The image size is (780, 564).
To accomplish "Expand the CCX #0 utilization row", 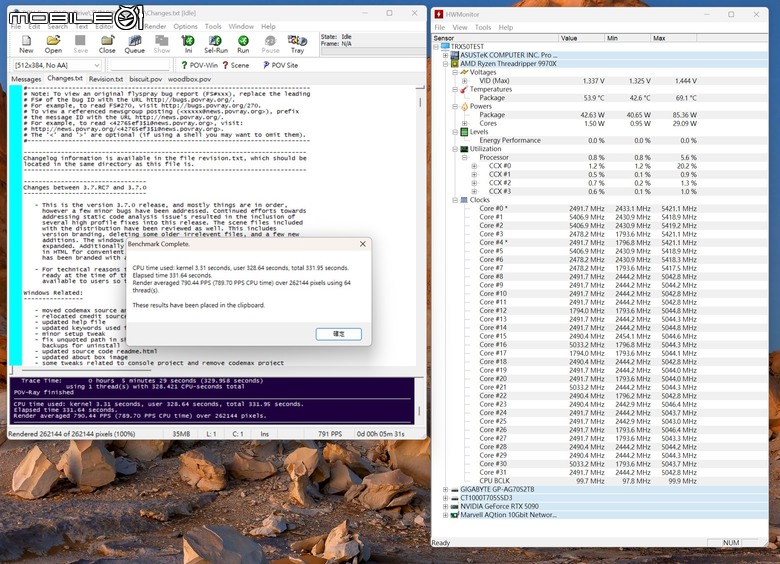I will 474,166.
